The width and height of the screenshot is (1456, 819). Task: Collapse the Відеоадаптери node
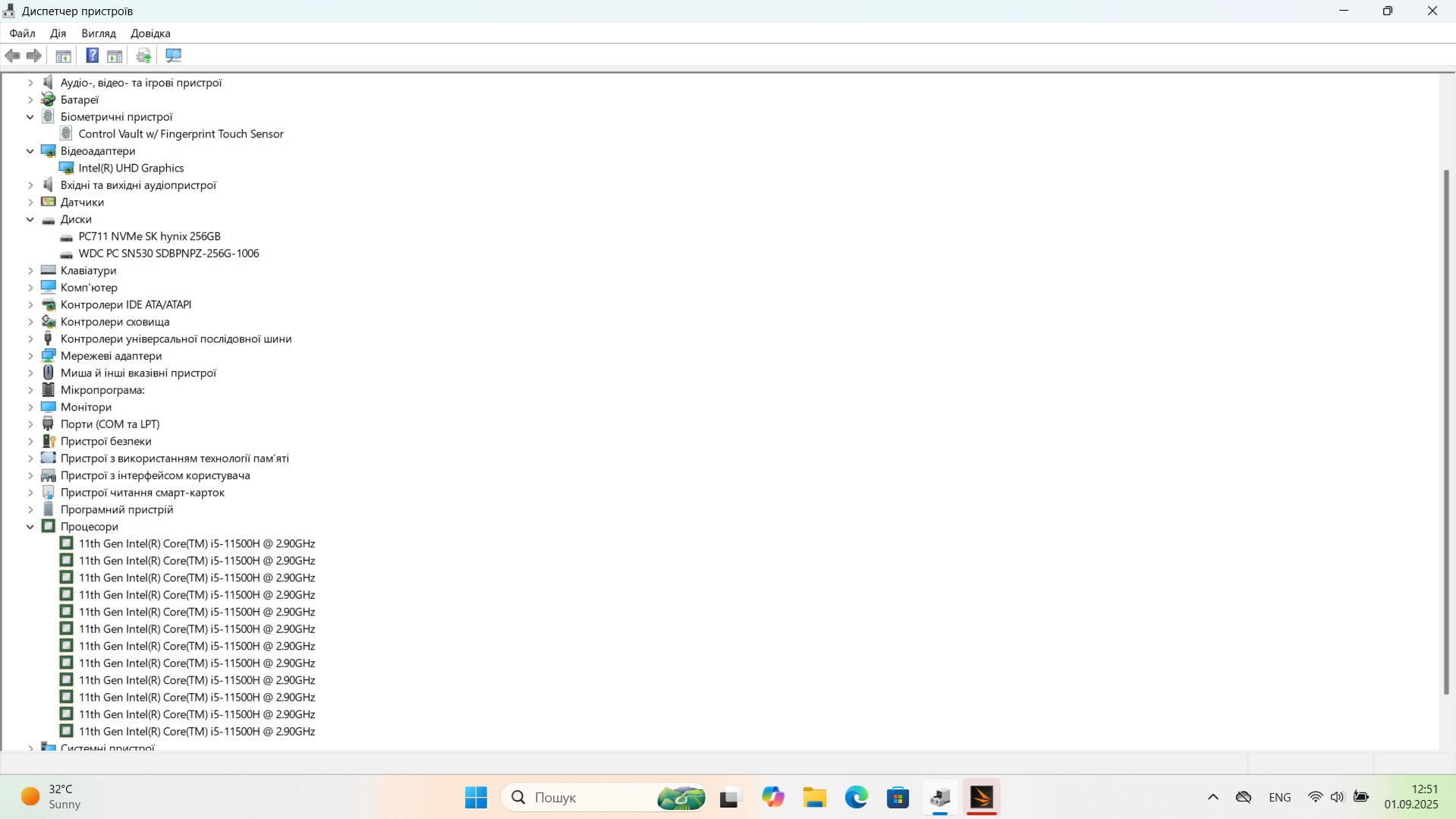point(30,151)
